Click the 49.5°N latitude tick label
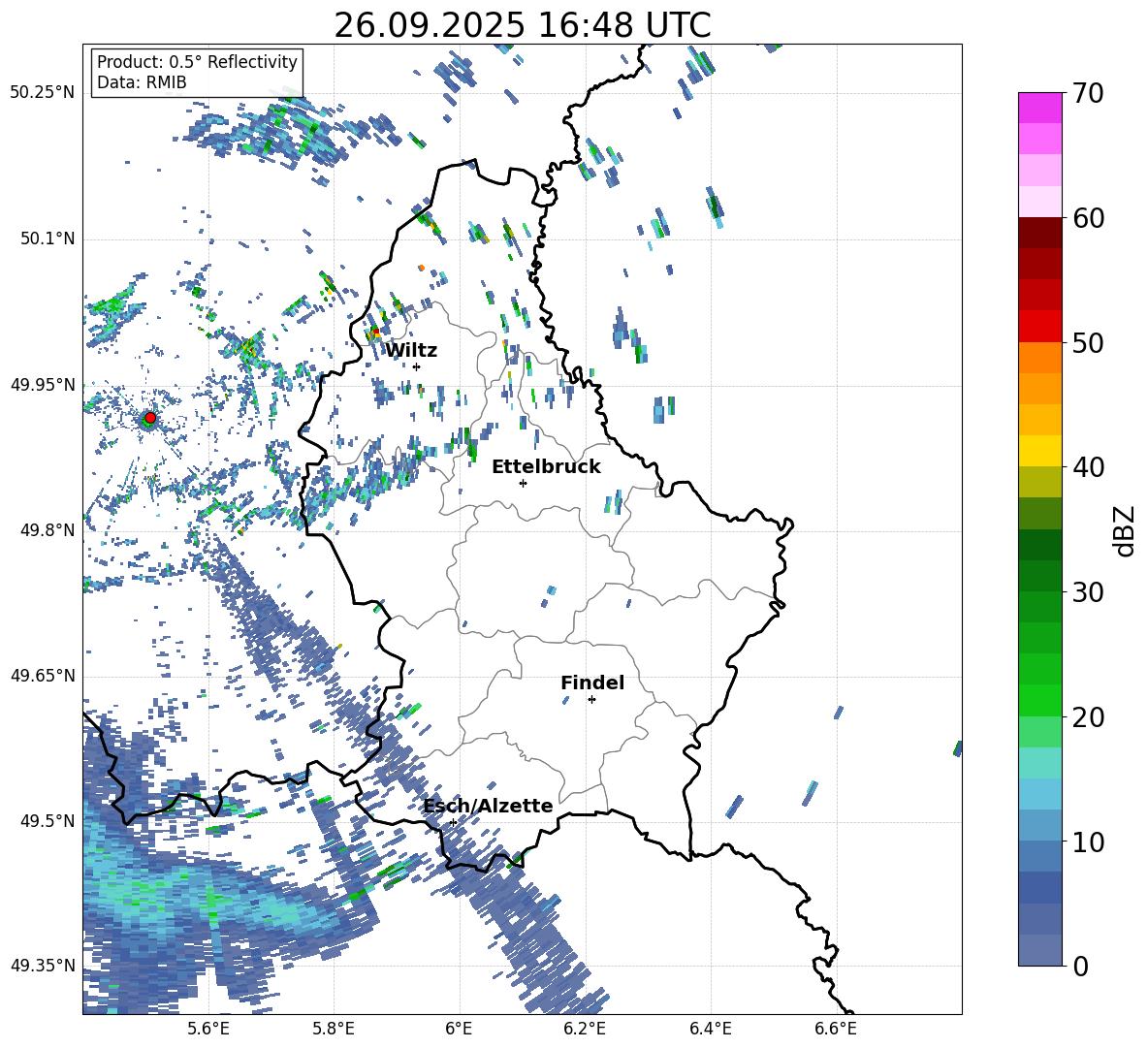Image resolution: width=1148 pixels, height=1048 pixels. pos(47,821)
